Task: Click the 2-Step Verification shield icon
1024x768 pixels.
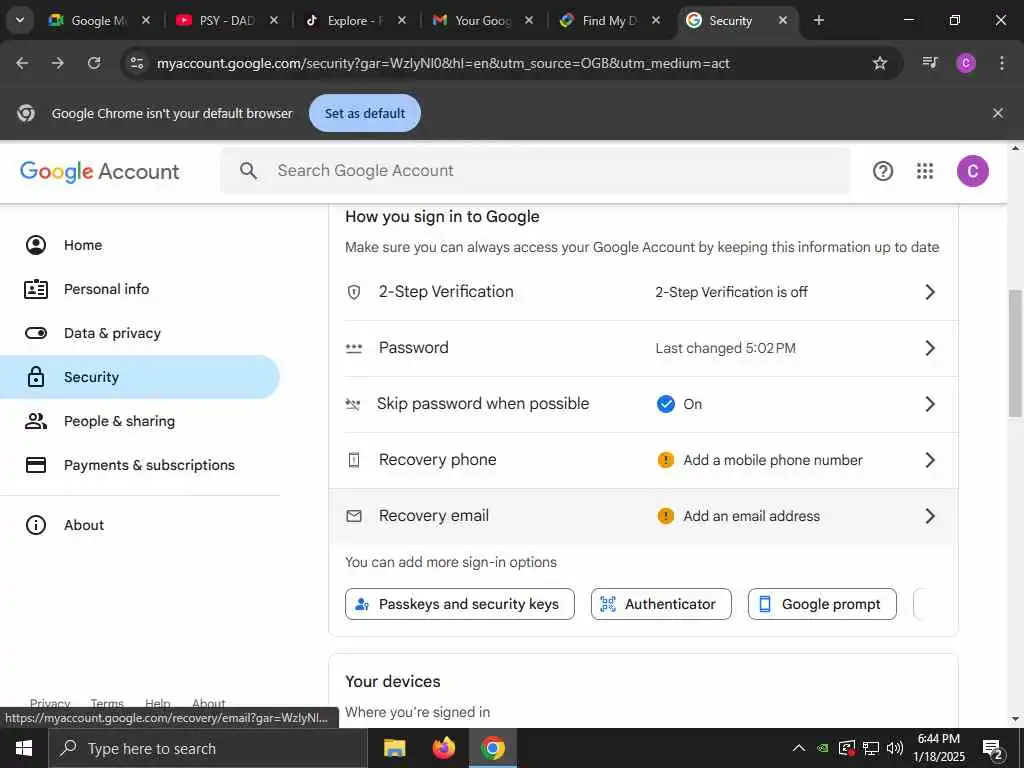Action: tap(354, 292)
